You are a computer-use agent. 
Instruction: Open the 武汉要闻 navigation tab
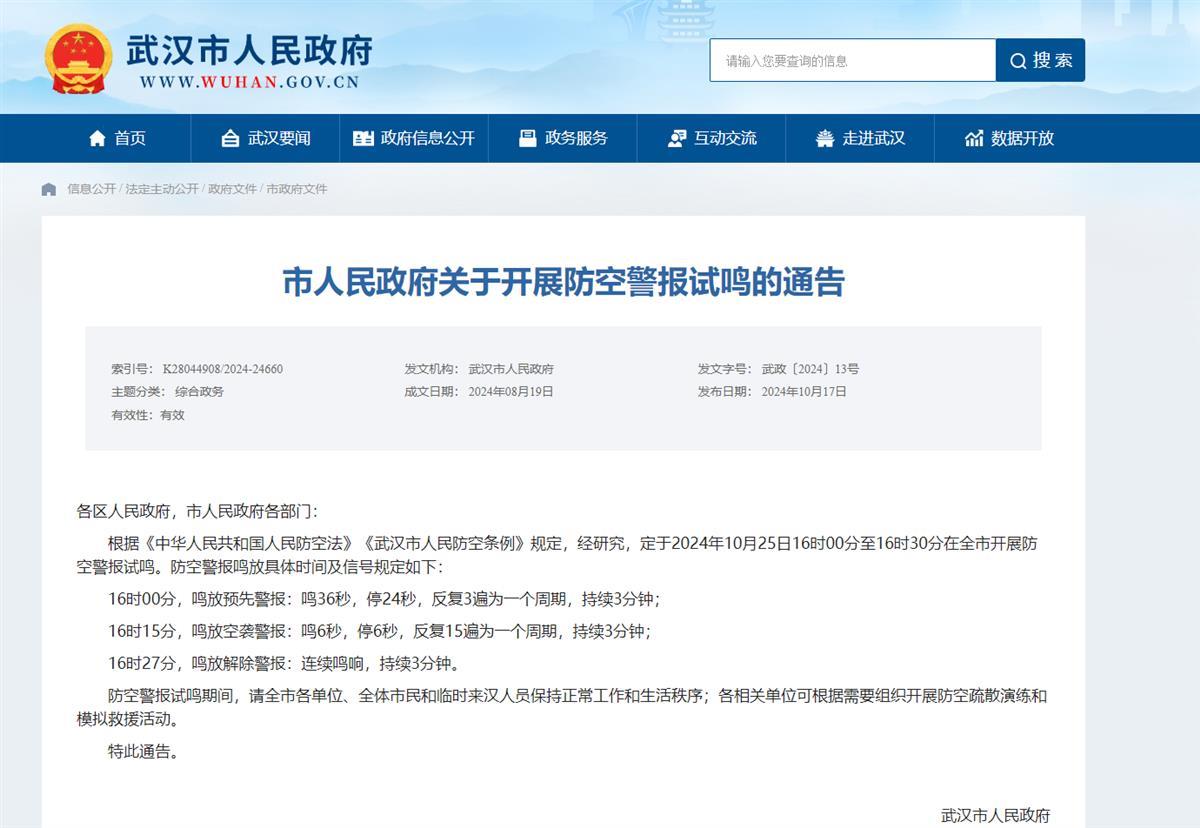pyautogui.click(x=279, y=139)
